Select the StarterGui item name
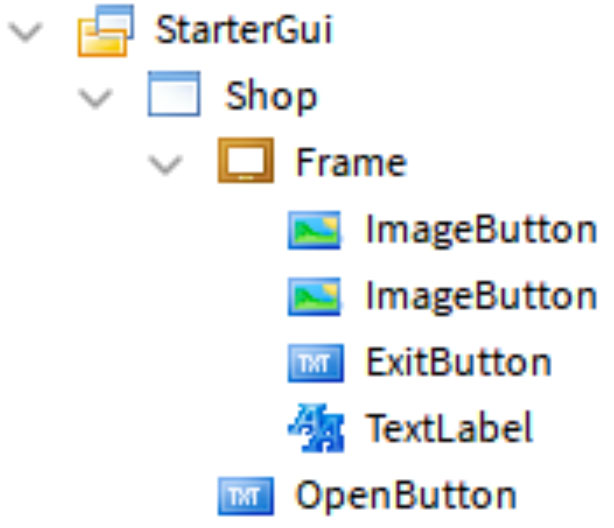The height and width of the screenshot is (528, 614). point(244,29)
